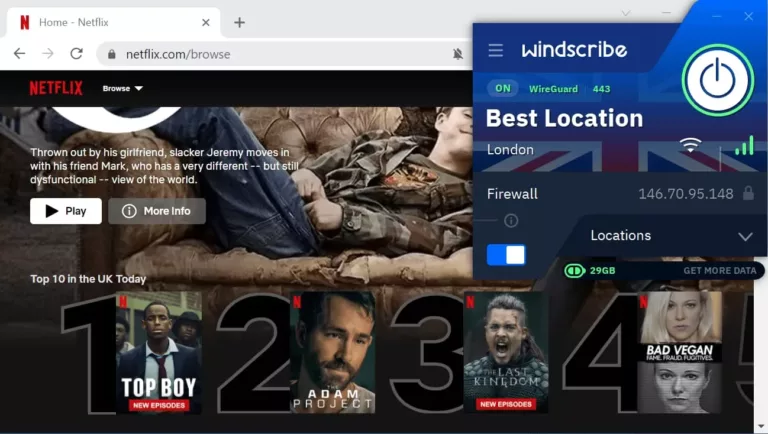
Task: Open the Bad Vegan thumbnail
Action: [679, 353]
